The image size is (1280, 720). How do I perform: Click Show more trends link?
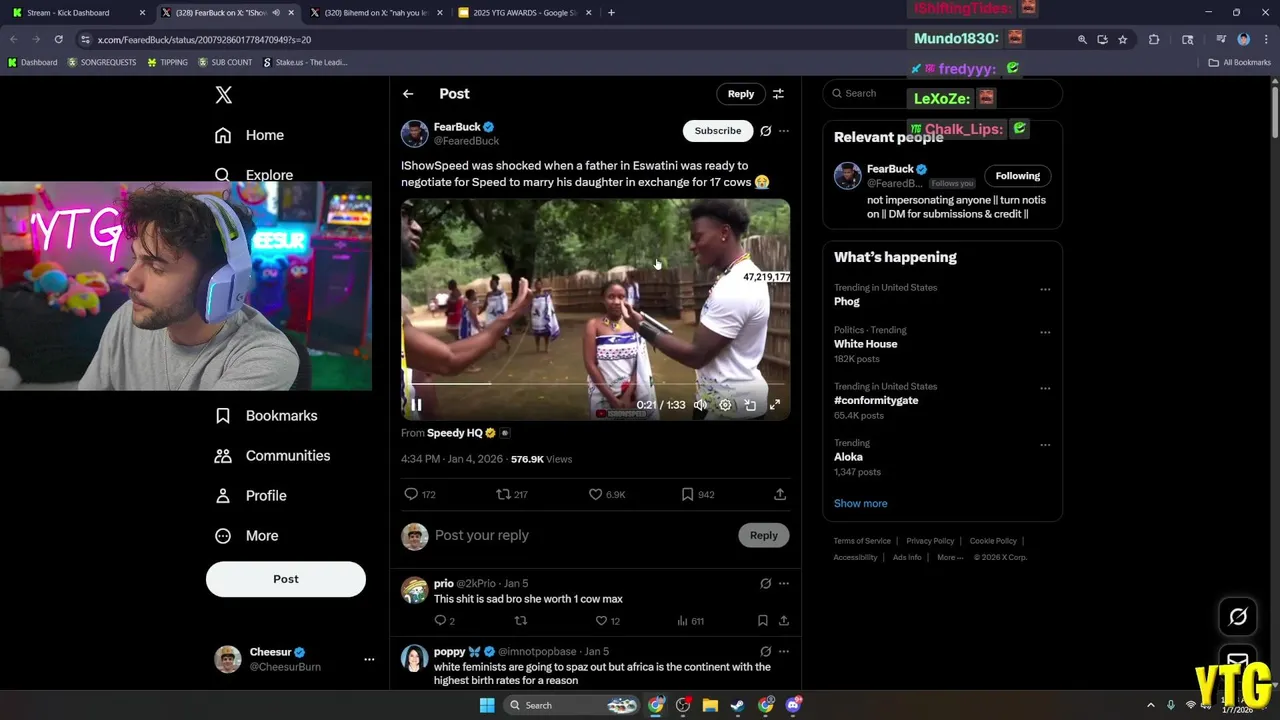(860, 504)
